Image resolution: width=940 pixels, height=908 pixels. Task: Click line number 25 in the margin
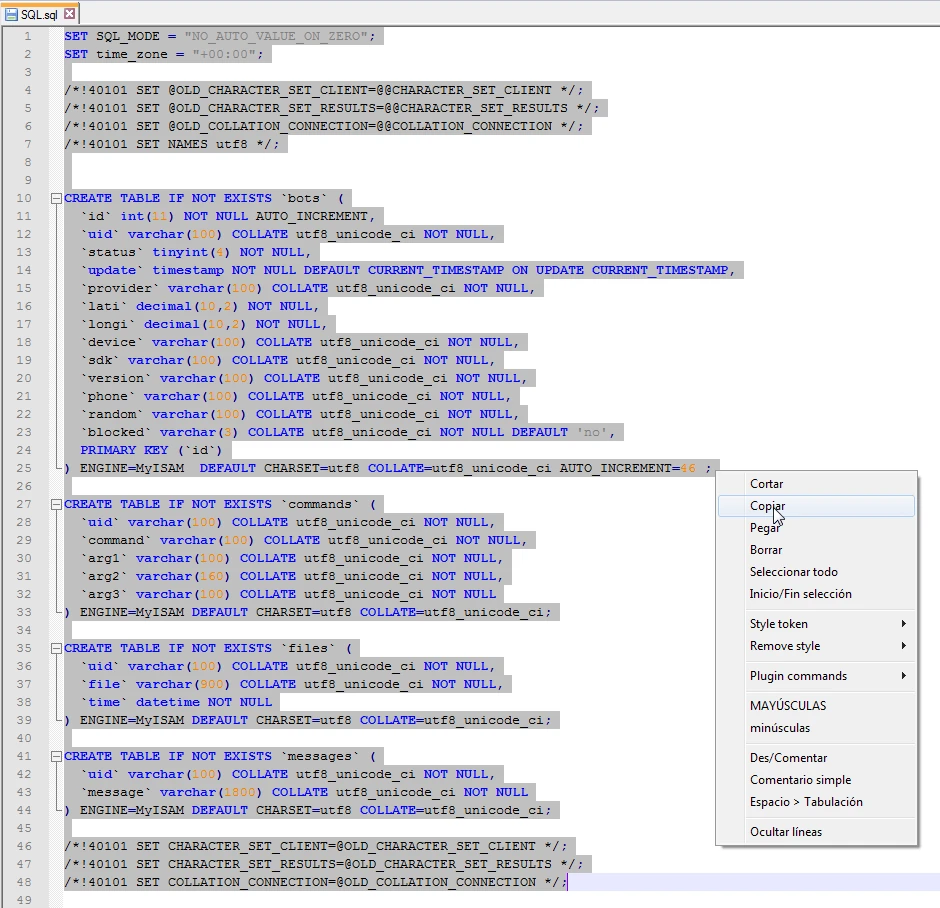click(24, 469)
